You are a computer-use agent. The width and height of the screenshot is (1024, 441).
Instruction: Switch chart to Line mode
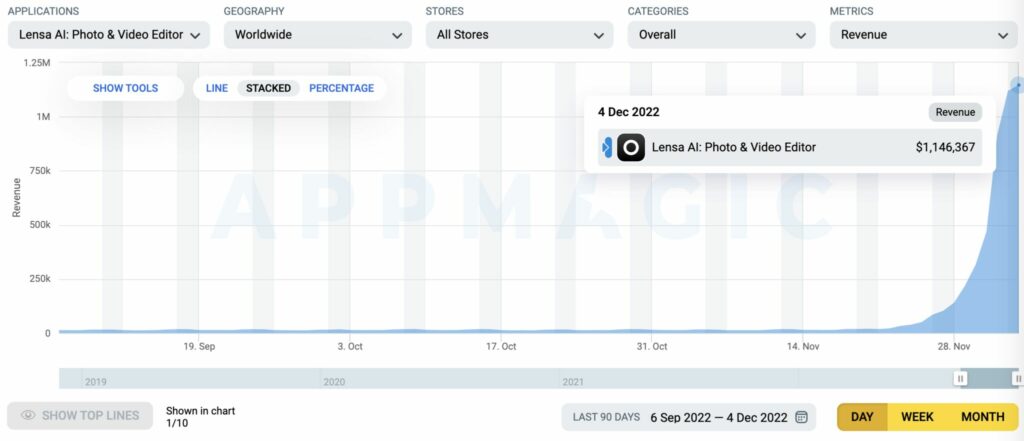click(217, 88)
